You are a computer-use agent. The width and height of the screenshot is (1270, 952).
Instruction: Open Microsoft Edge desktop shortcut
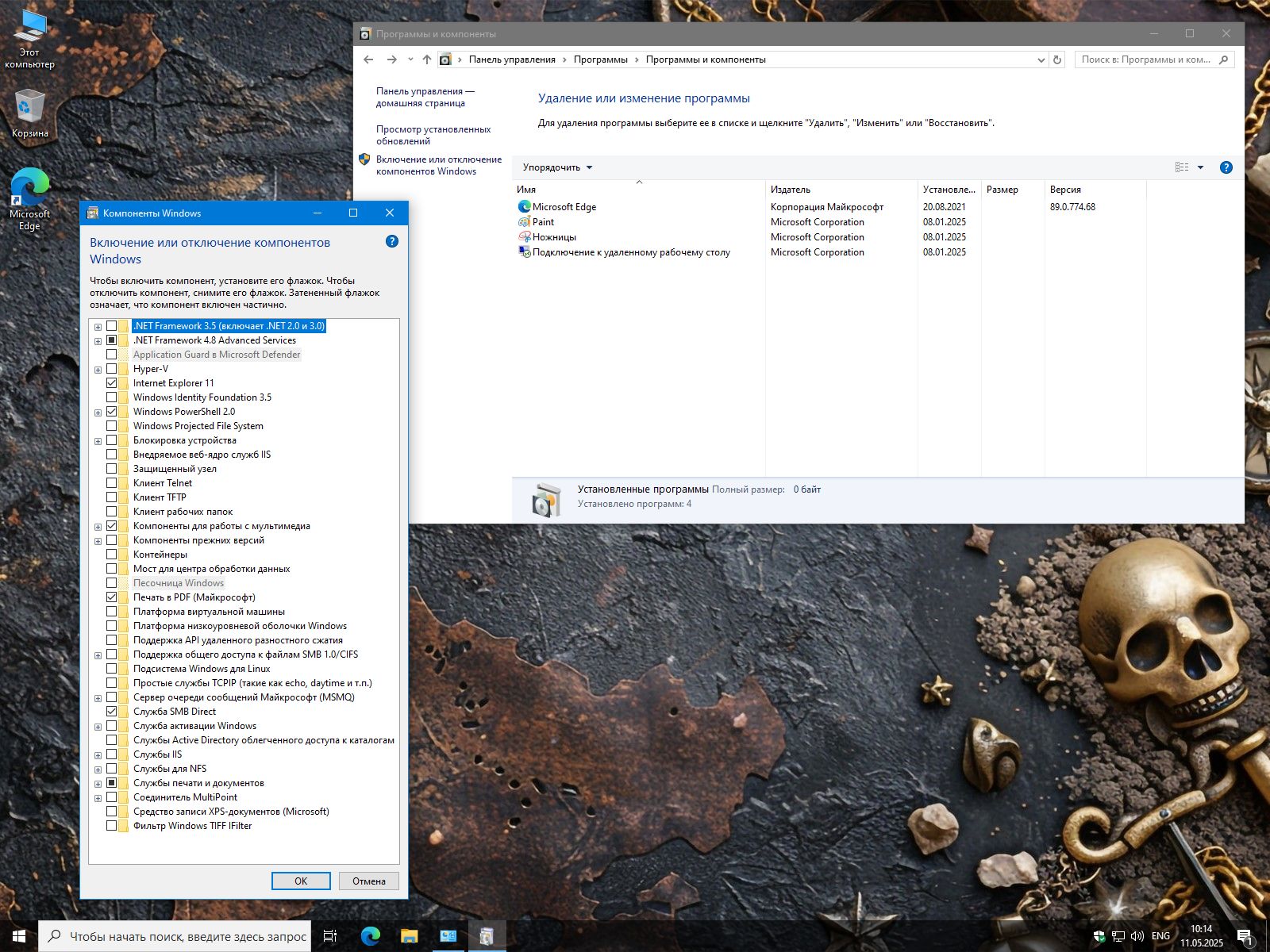pyautogui.click(x=29, y=198)
